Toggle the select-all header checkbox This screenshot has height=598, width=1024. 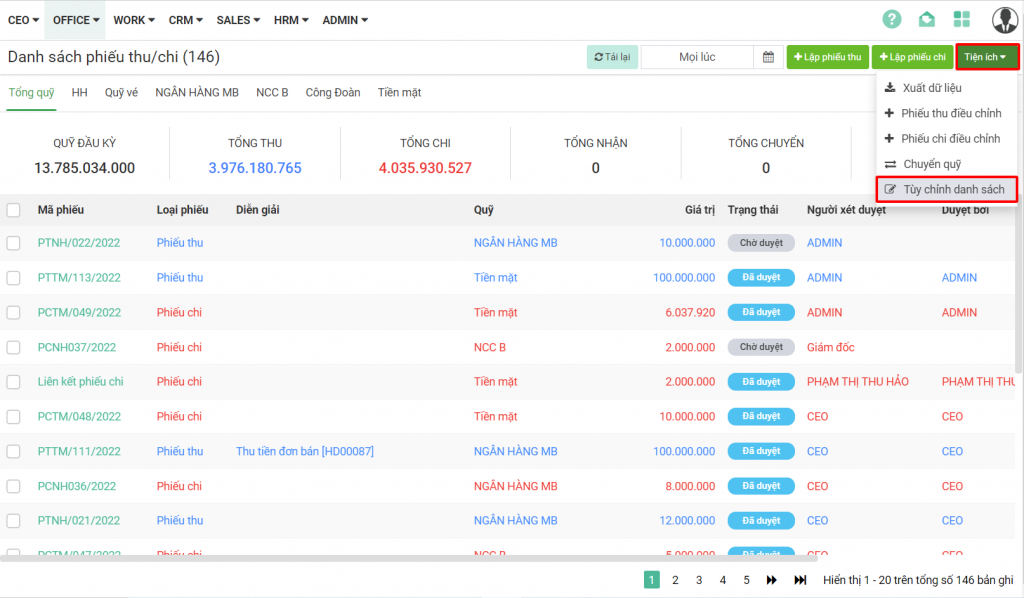coord(14,210)
